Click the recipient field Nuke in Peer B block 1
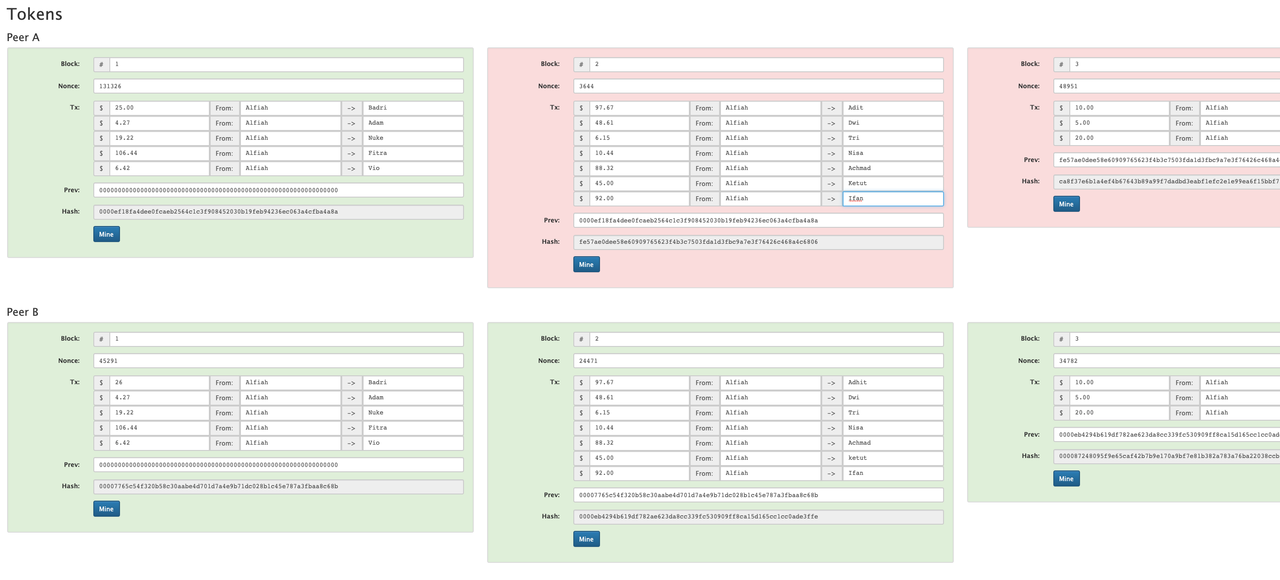The height and width of the screenshot is (580, 1280). tap(413, 413)
